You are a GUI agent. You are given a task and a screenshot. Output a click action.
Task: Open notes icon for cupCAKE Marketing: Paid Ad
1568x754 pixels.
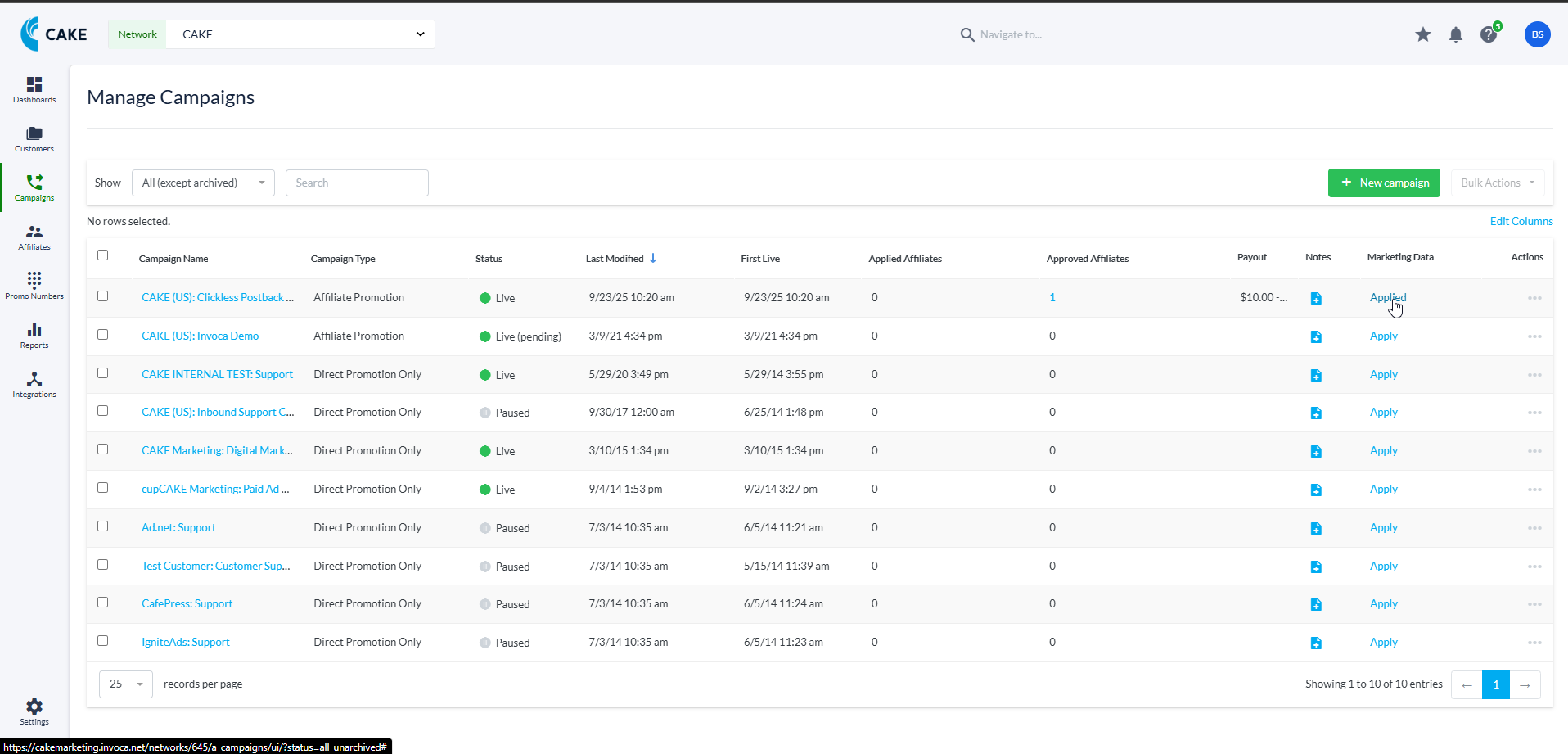(1316, 490)
